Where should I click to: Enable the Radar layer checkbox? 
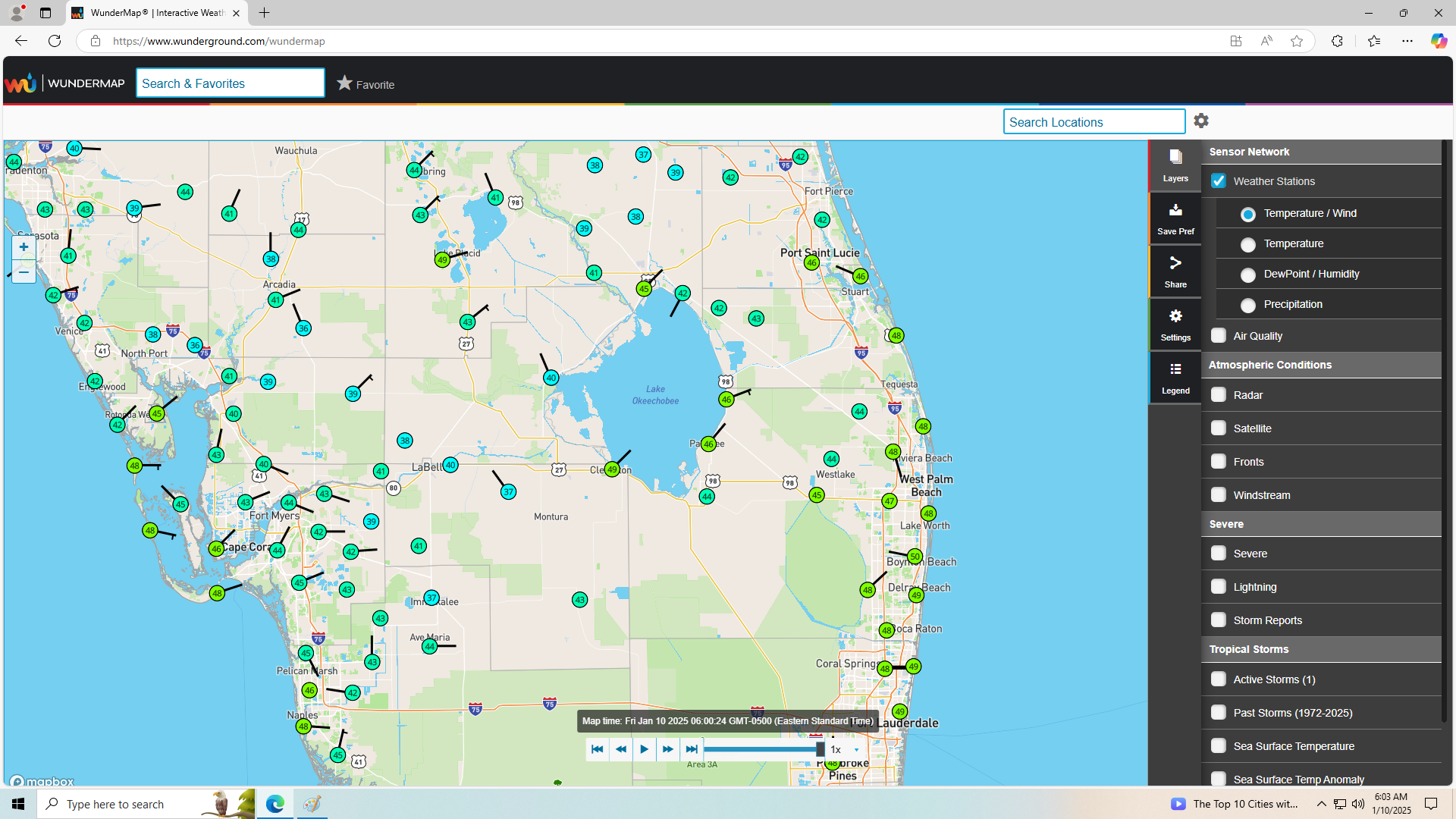[x=1218, y=395]
